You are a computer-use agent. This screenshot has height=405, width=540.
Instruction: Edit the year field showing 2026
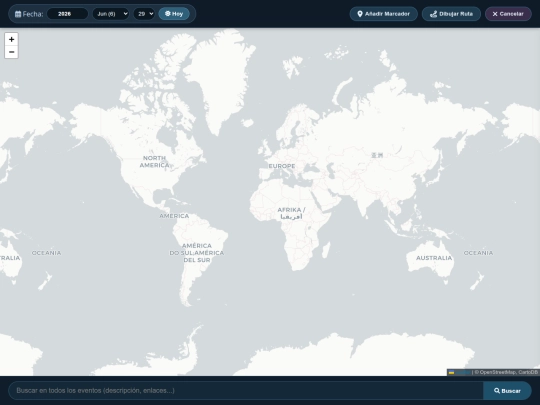[x=67, y=14]
